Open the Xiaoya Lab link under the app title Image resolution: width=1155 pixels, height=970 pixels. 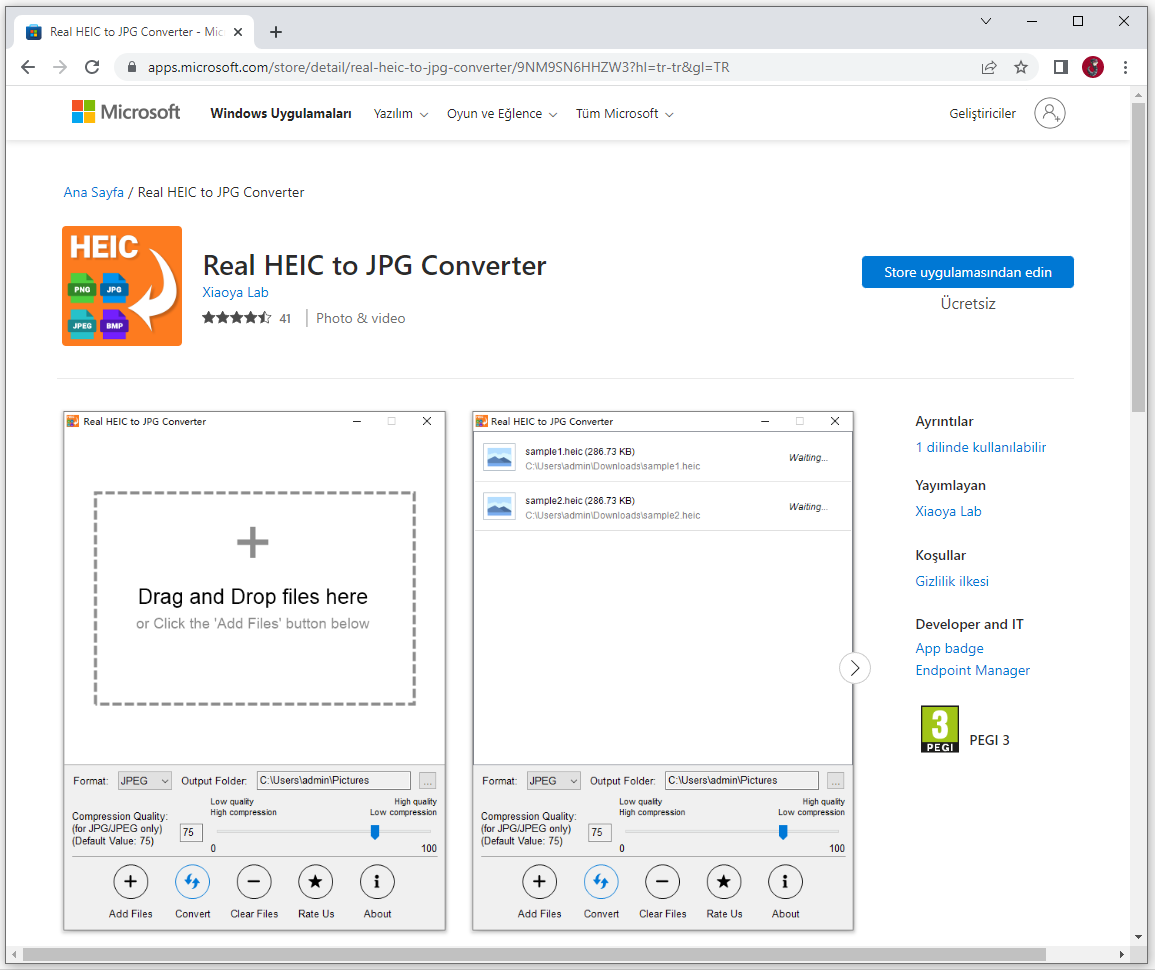[235, 293]
